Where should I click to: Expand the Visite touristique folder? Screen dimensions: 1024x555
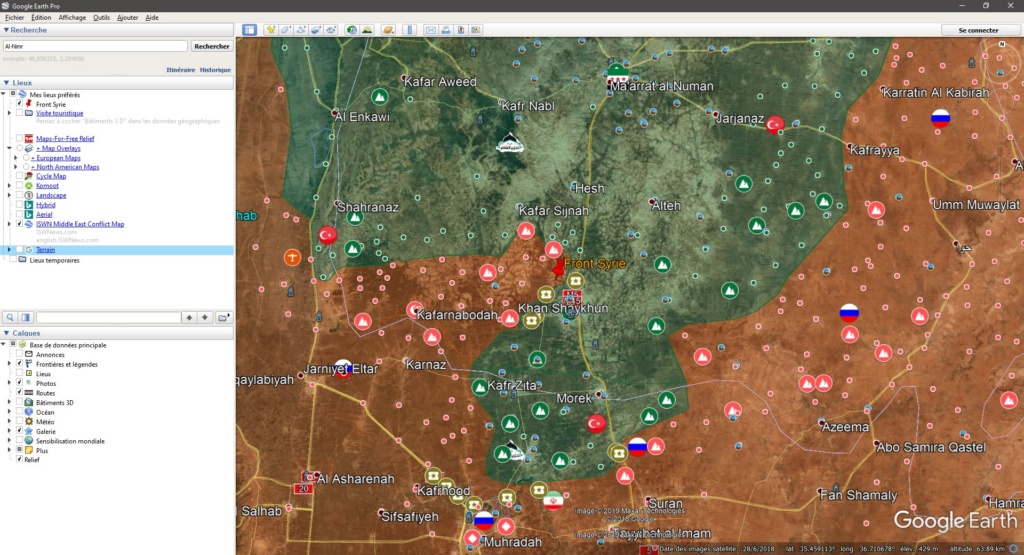click(10, 113)
